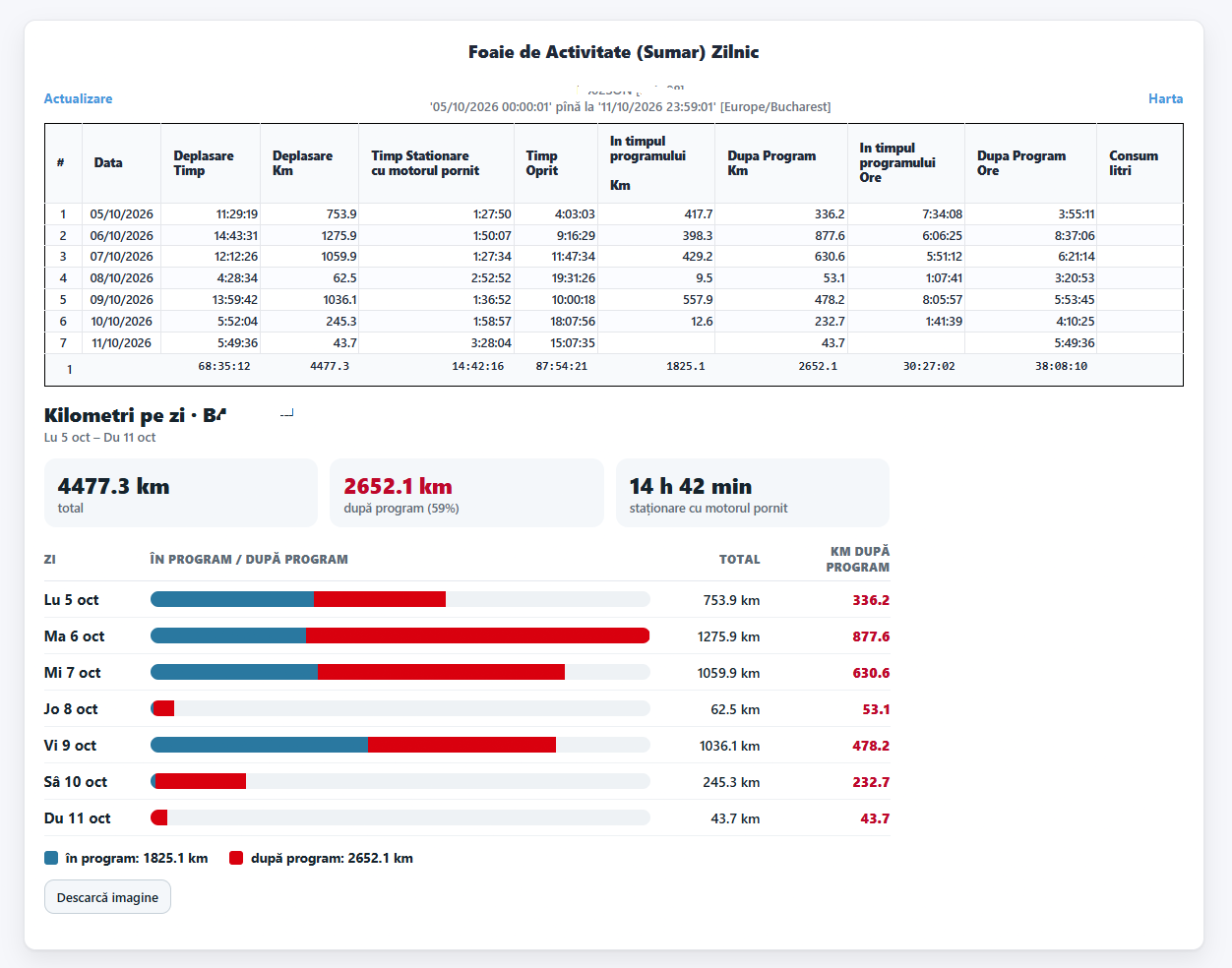1232x968 pixels.
Task: Click the Kilometri pe zi heading
Action: tap(135, 415)
